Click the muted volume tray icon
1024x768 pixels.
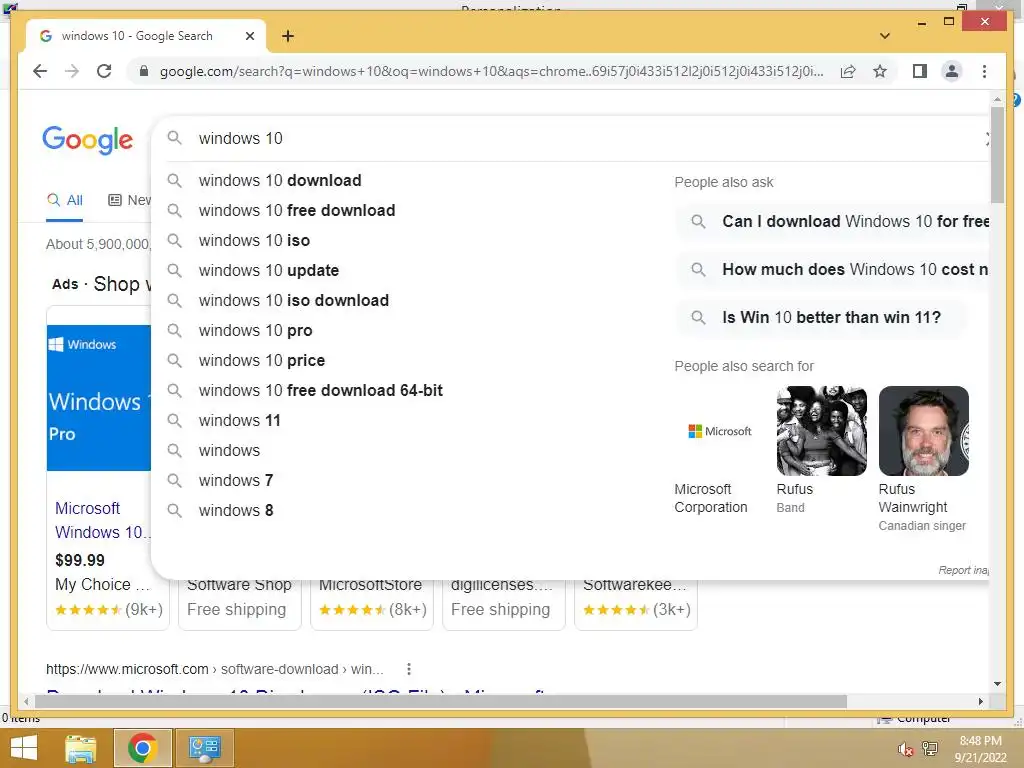click(x=906, y=749)
